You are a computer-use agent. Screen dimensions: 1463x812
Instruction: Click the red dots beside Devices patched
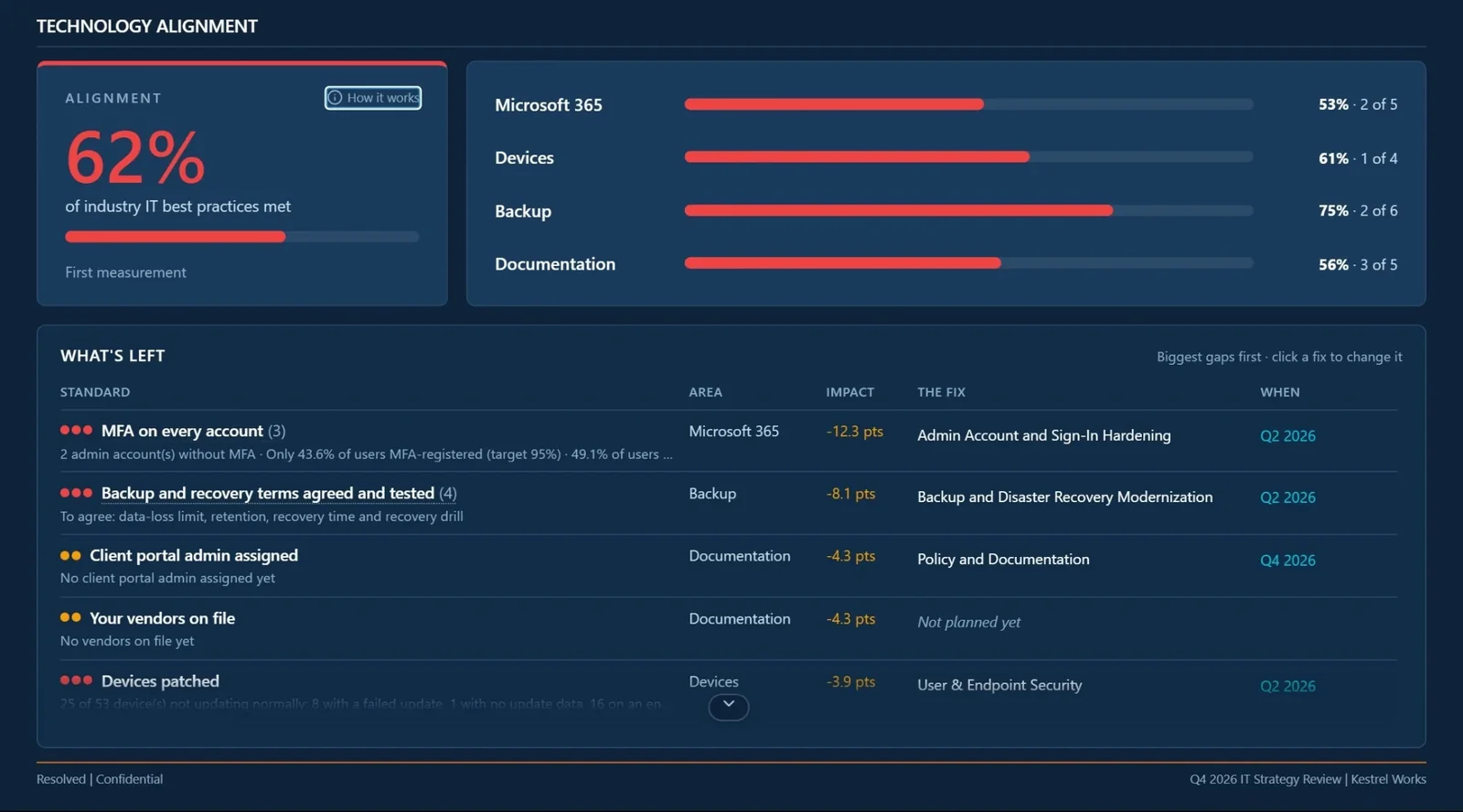(76, 679)
